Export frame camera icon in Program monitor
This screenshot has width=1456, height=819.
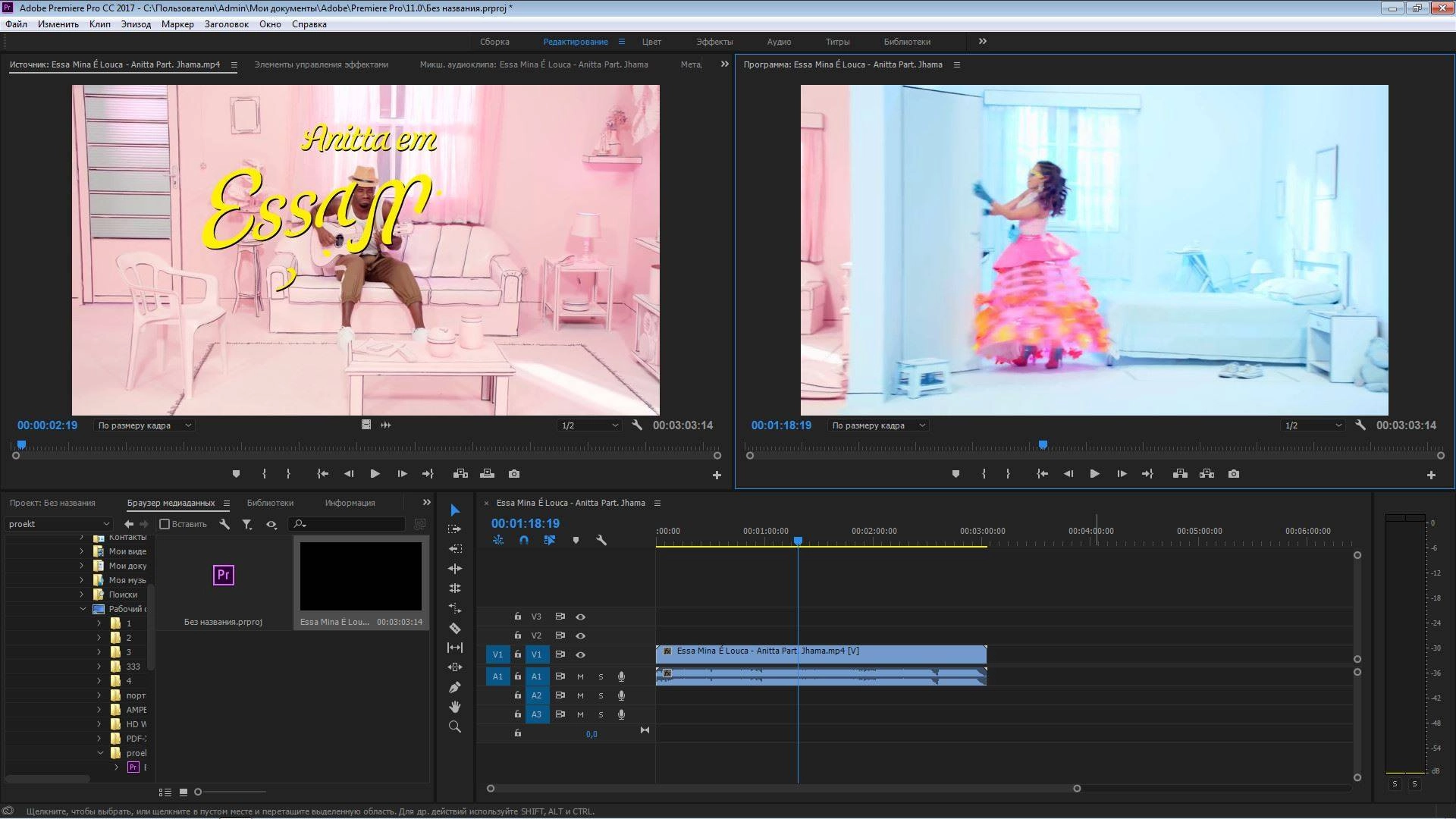pyautogui.click(x=1234, y=474)
